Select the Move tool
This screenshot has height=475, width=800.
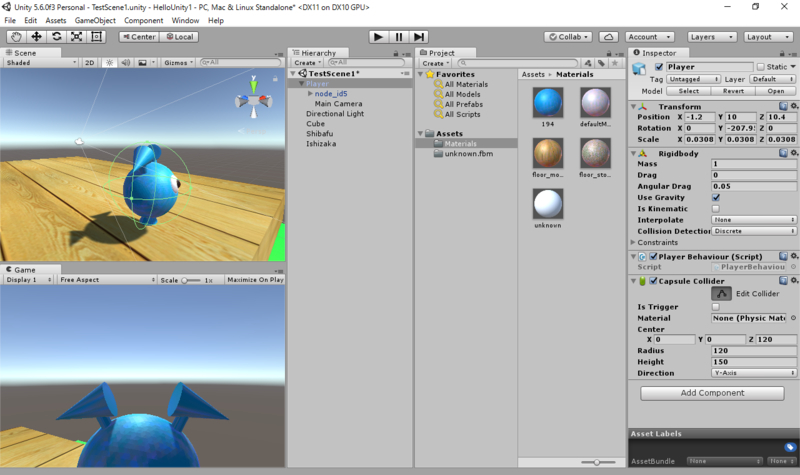(x=36, y=37)
